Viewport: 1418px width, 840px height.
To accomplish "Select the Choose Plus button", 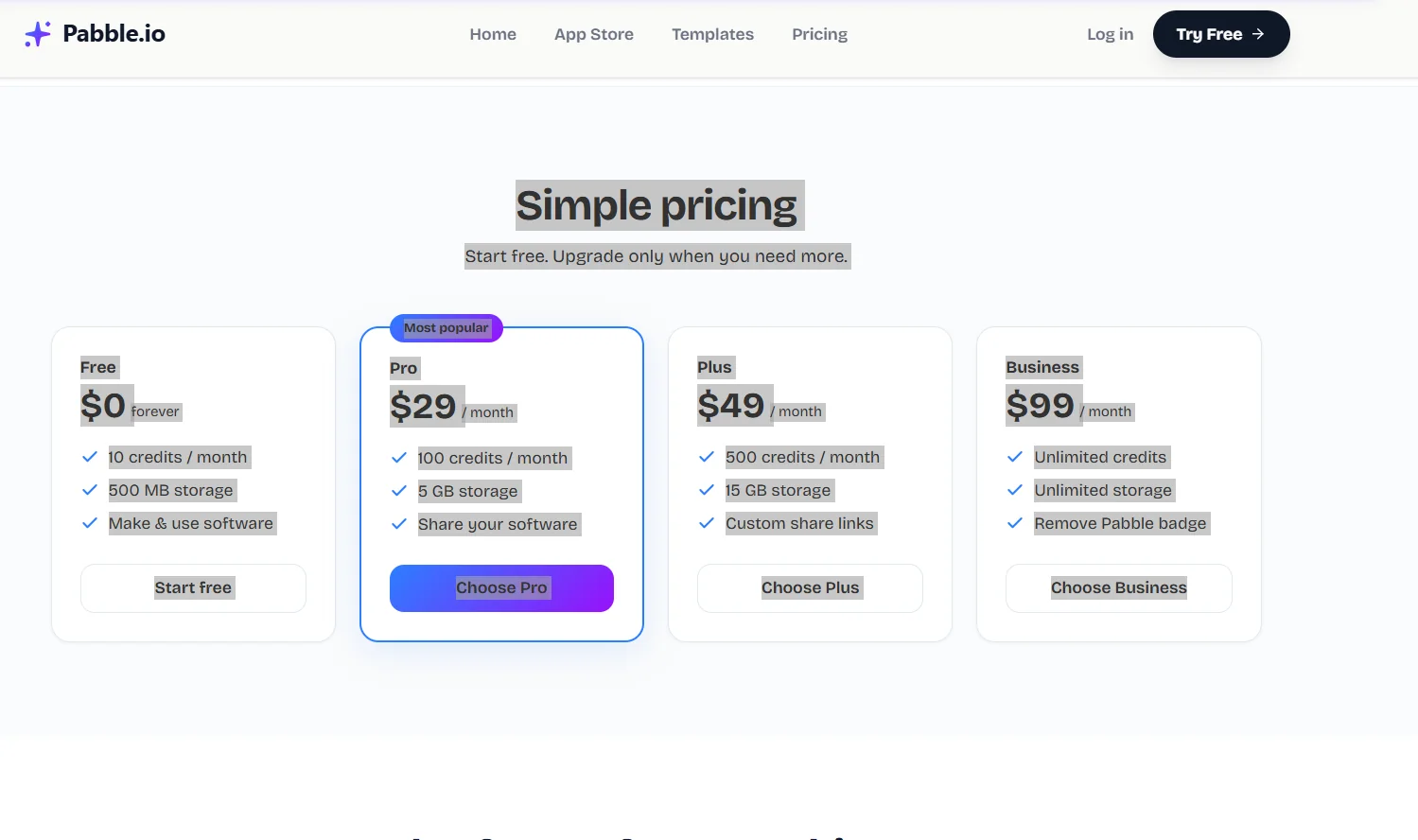I will point(810,587).
